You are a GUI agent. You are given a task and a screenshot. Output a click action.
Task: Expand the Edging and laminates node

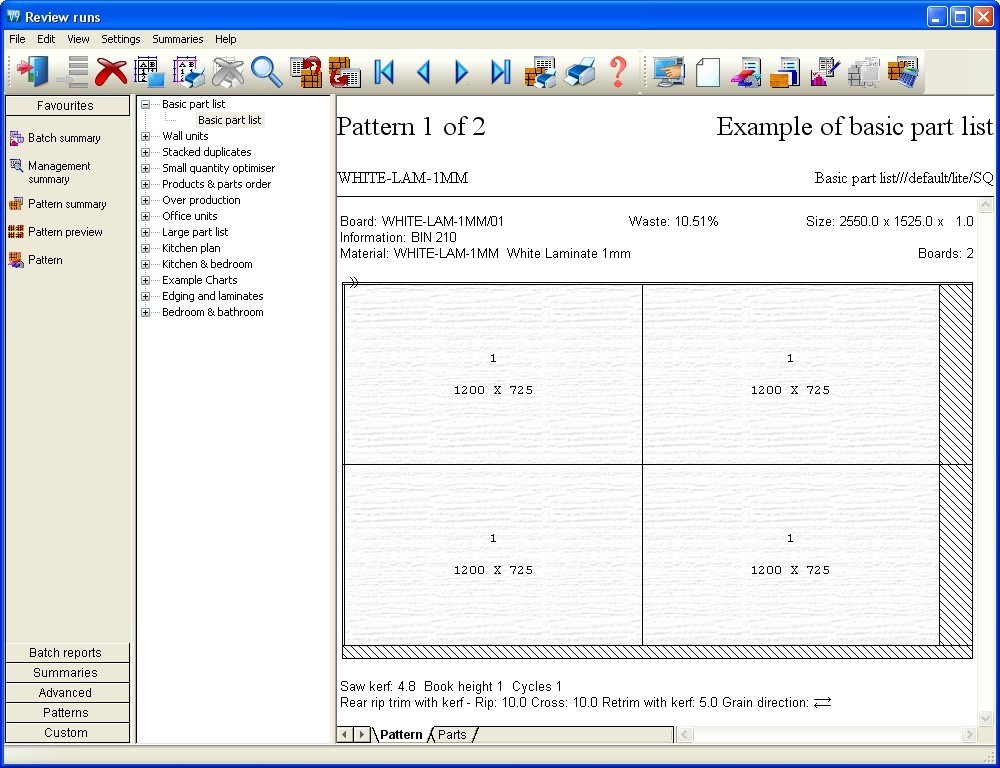click(x=145, y=296)
